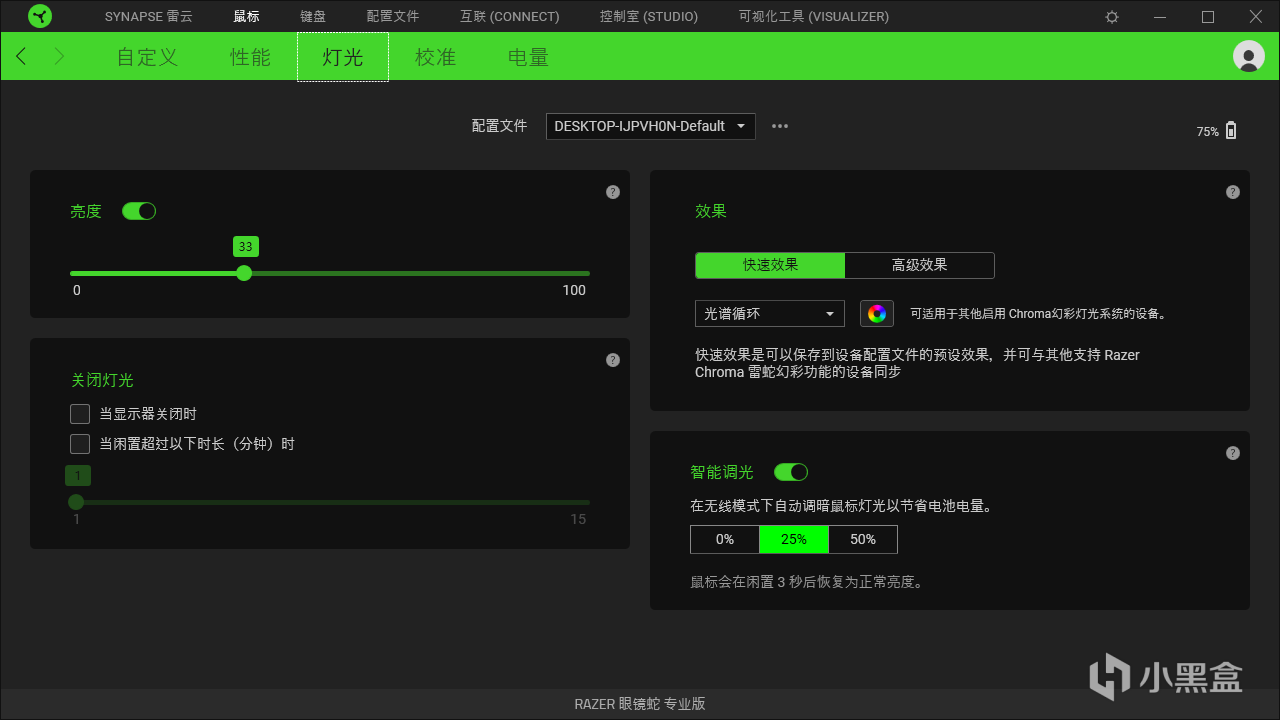Open Synapse settings gear
Viewport: 1280px width, 720px height.
[x=1112, y=17]
